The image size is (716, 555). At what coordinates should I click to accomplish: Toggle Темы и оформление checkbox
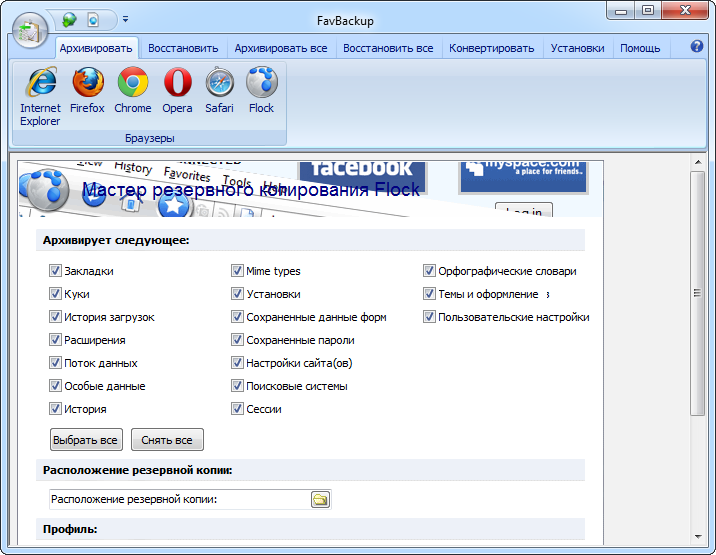click(x=429, y=293)
